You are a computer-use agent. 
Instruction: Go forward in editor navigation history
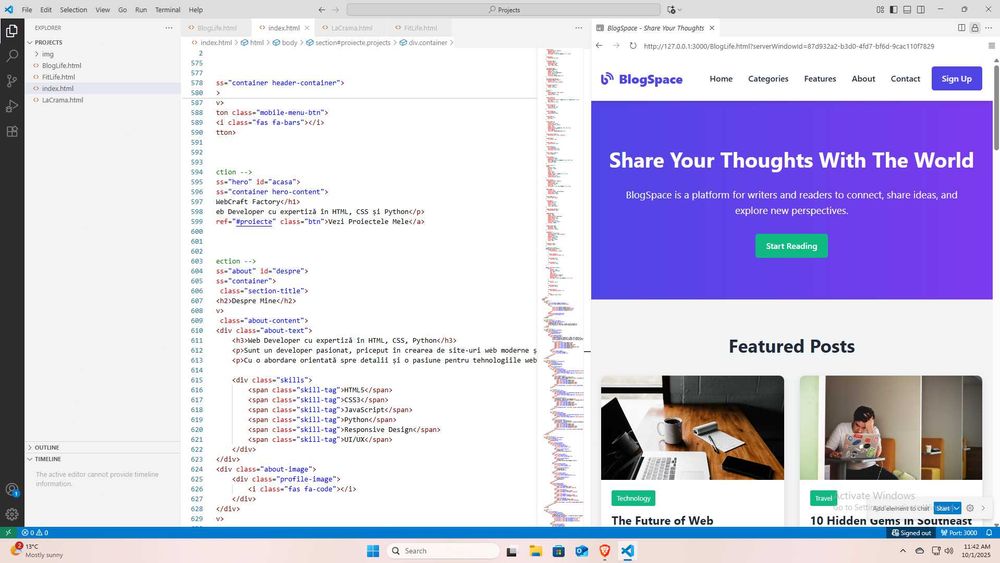[335, 10]
